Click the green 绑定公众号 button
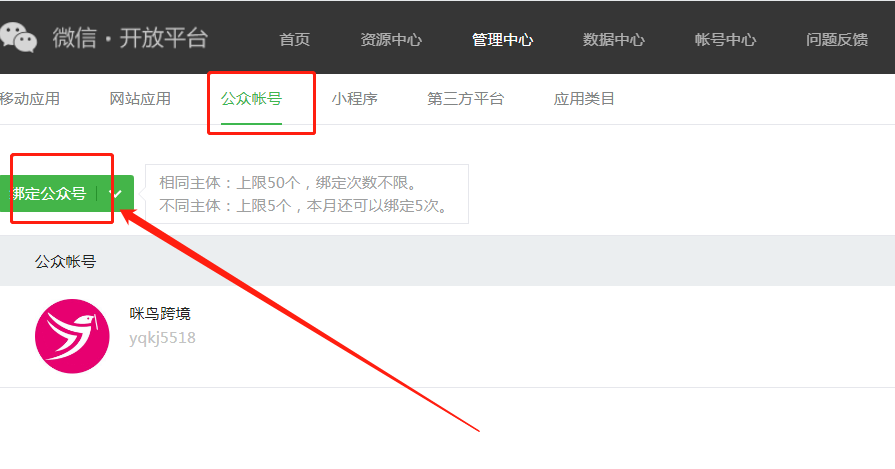The height and width of the screenshot is (469, 895). (x=49, y=193)
